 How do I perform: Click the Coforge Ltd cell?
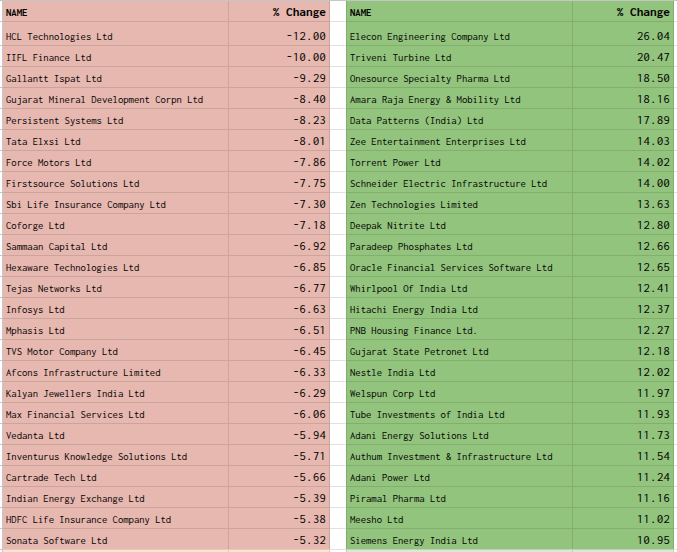click(115, 225)
